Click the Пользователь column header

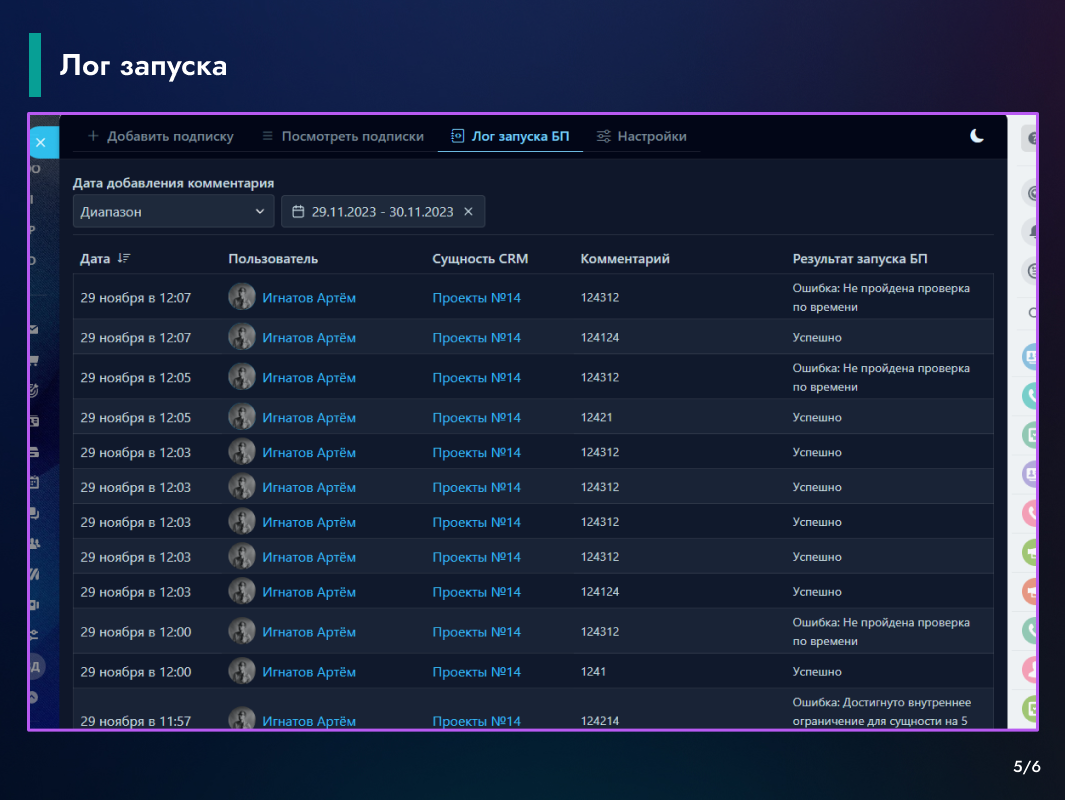tap(273, 259)
